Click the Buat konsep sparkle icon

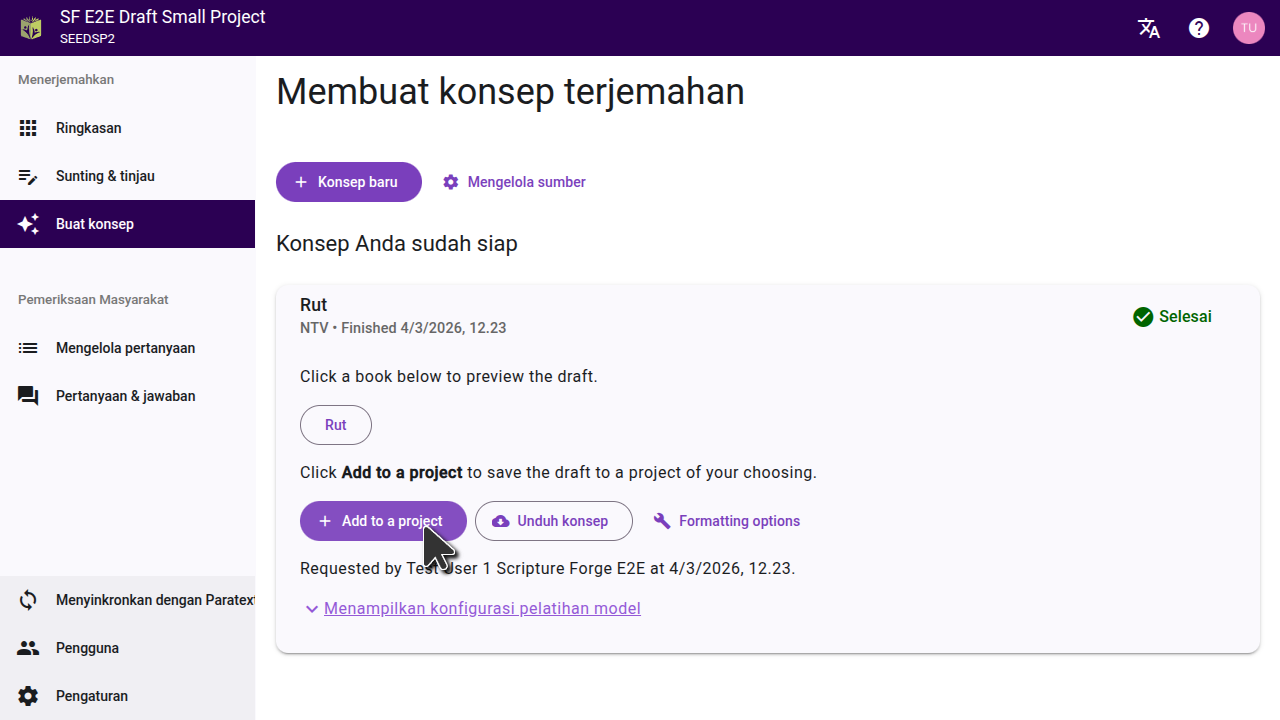tap(28, 224)
